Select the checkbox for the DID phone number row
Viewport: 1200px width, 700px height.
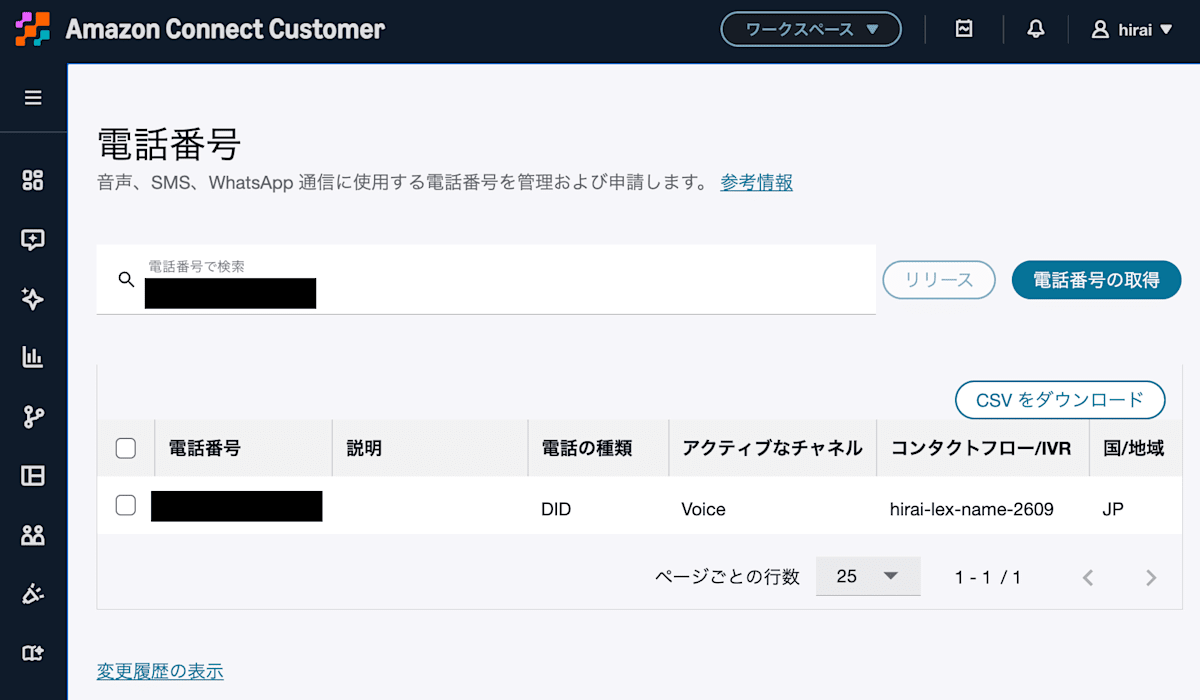tap(126, 505)
